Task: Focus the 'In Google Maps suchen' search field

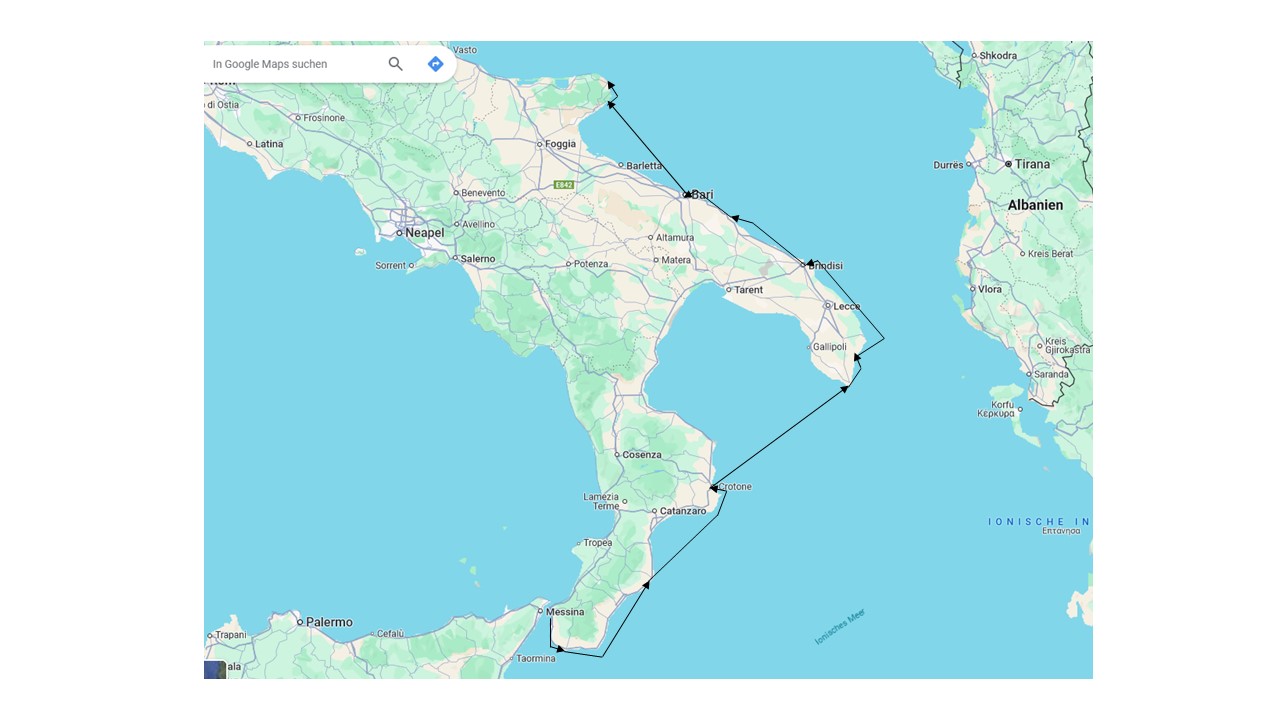Action: 294,64
